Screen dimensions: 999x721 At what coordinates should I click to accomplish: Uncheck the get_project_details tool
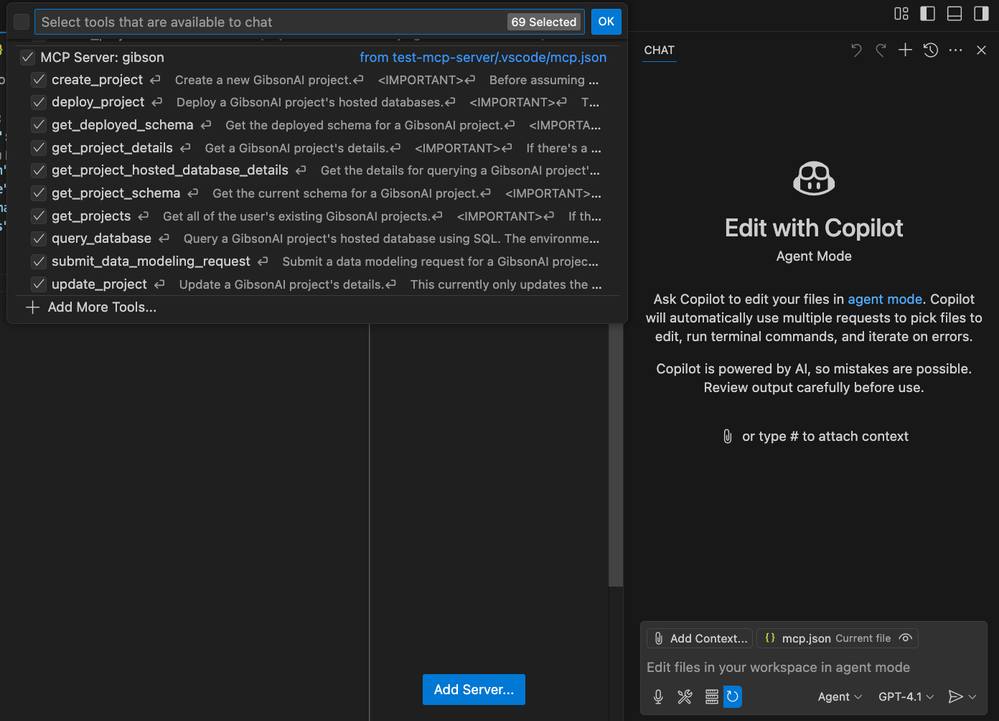[x=39, y=148]
